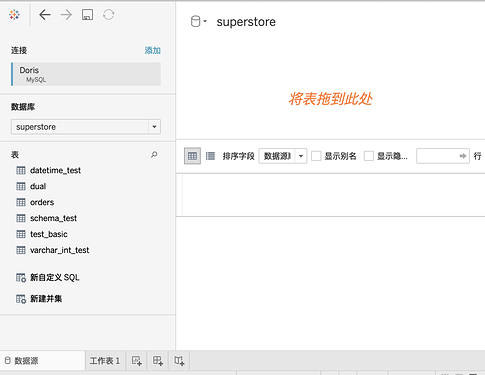Image resolution: width=485 pixels, height=375 pixels.
Task: Open the 排序字段 sort dropdown
Action: tap(283, 156)
